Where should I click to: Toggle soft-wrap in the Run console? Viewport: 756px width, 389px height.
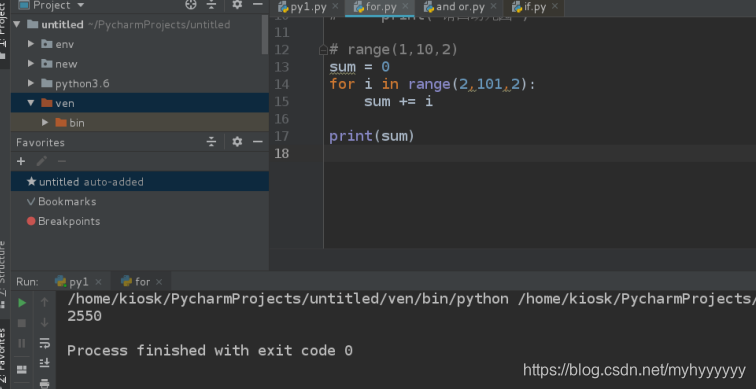44,343
